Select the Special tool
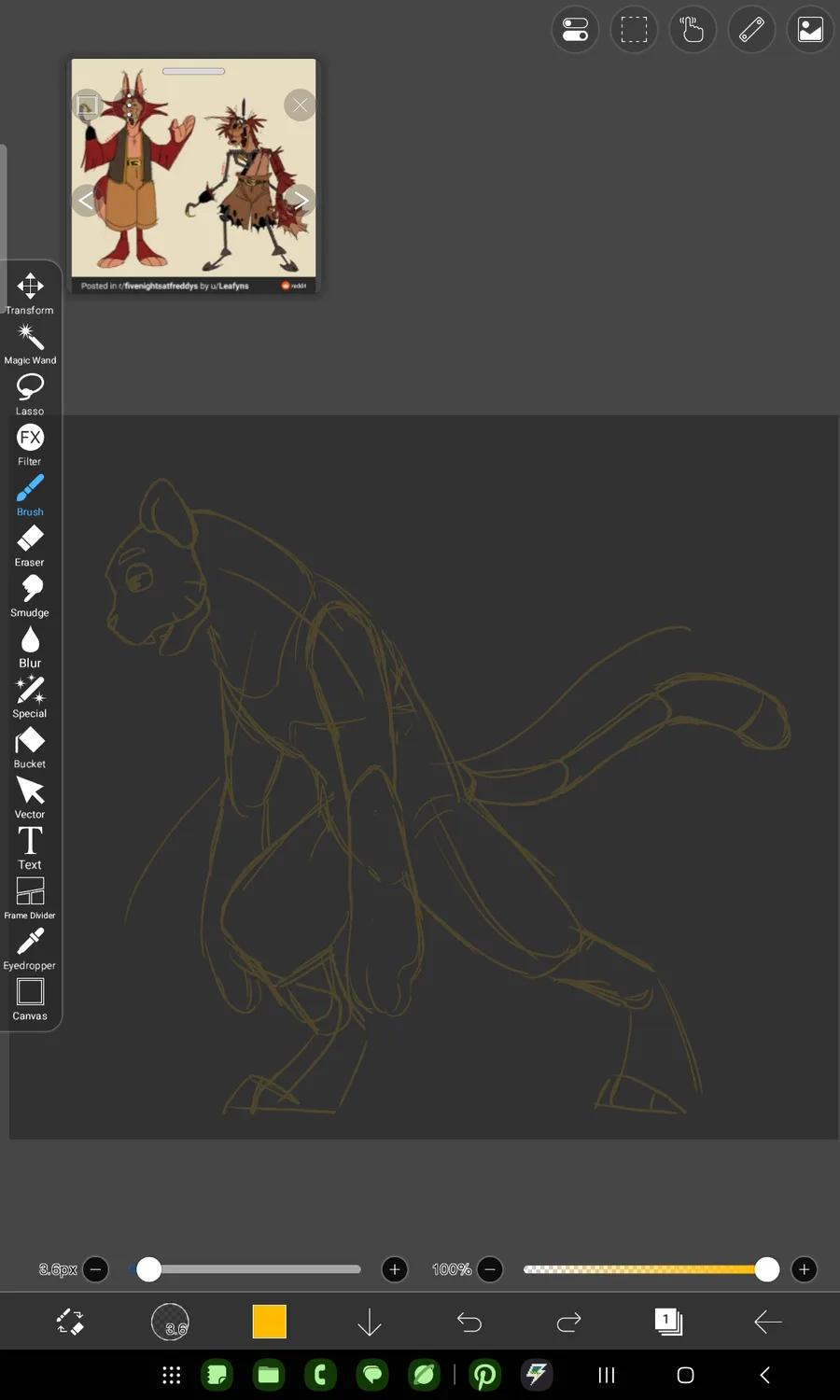 pyautogui.click(x=30, y=696)
